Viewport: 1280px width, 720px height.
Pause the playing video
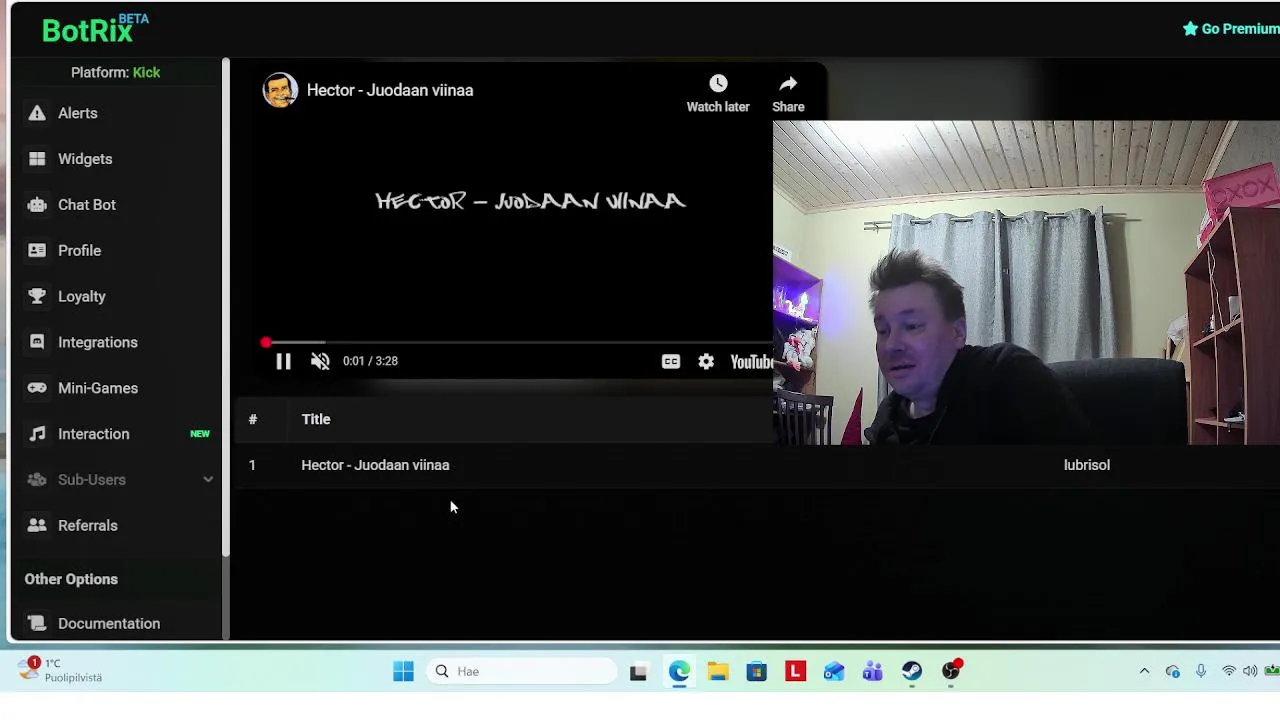click(x=283, y=361)
